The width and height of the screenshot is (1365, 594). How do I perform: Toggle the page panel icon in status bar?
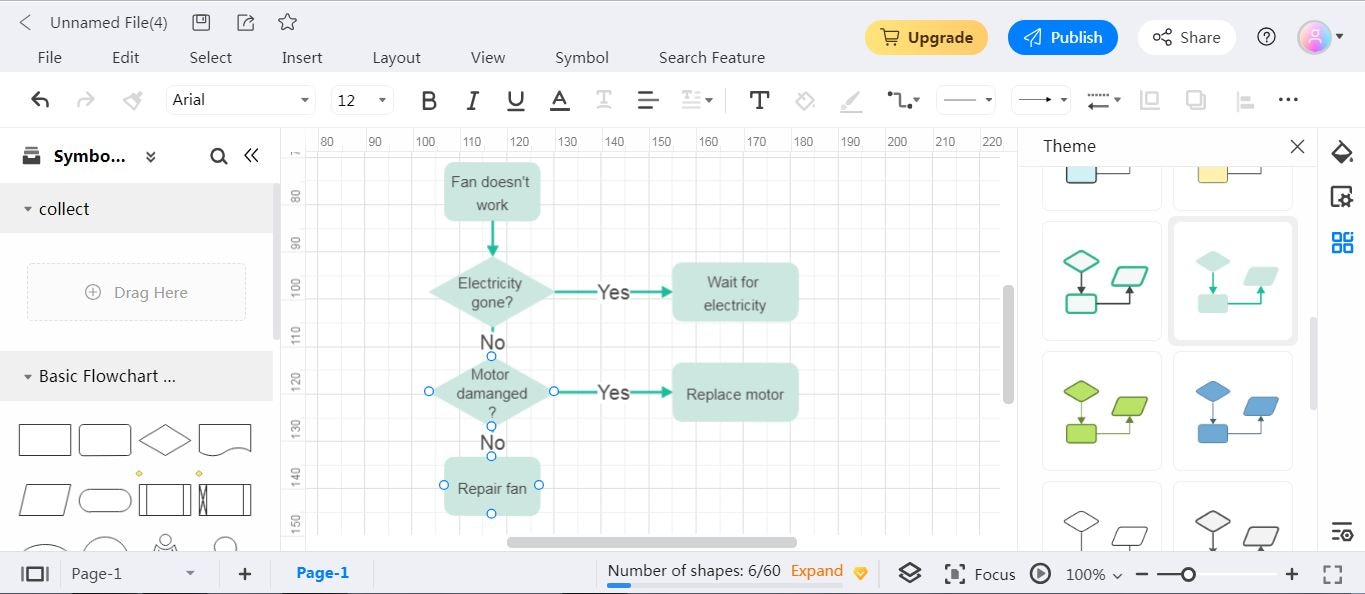click(x=35, y=574)
